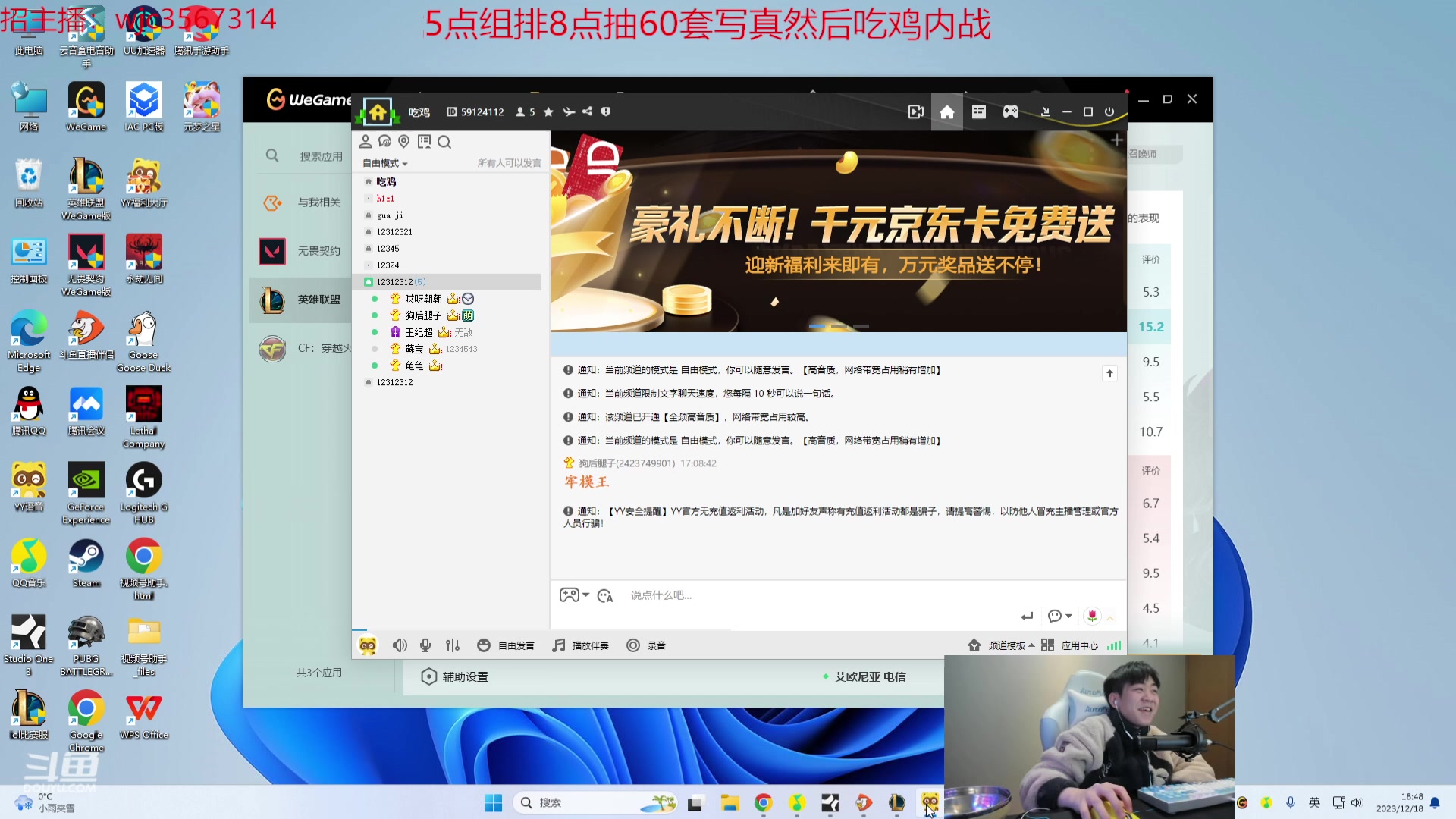
Task: Open Chrome from the taskbar
Action: tap(763, 802)
